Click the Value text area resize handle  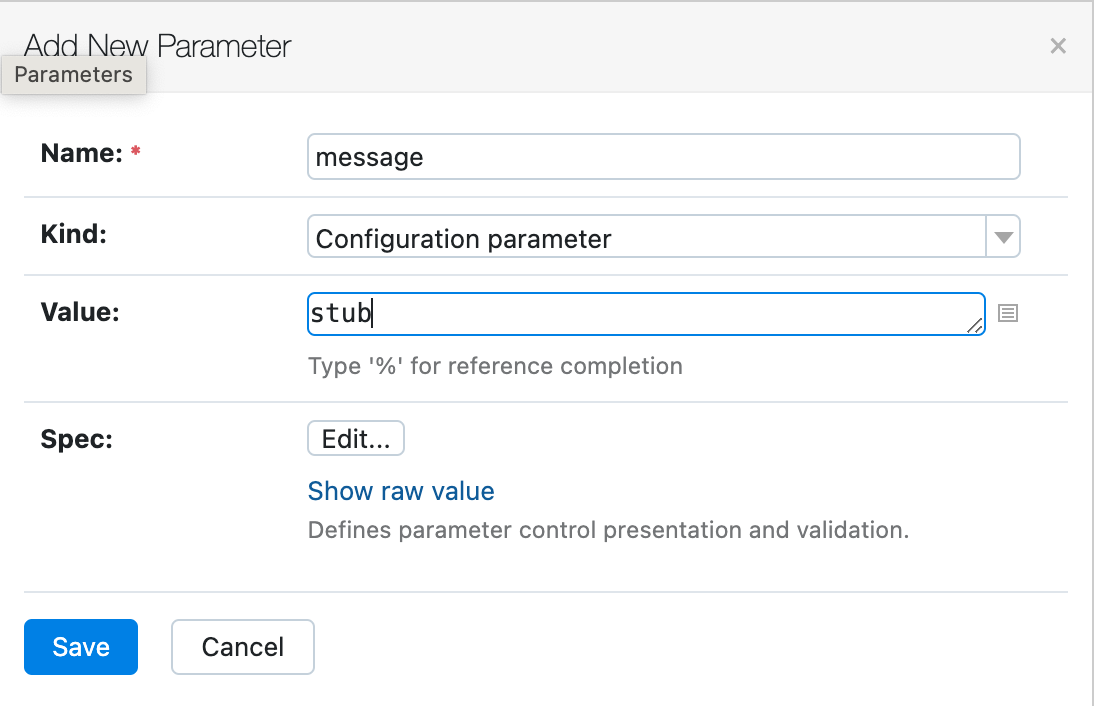pos(974,325)
